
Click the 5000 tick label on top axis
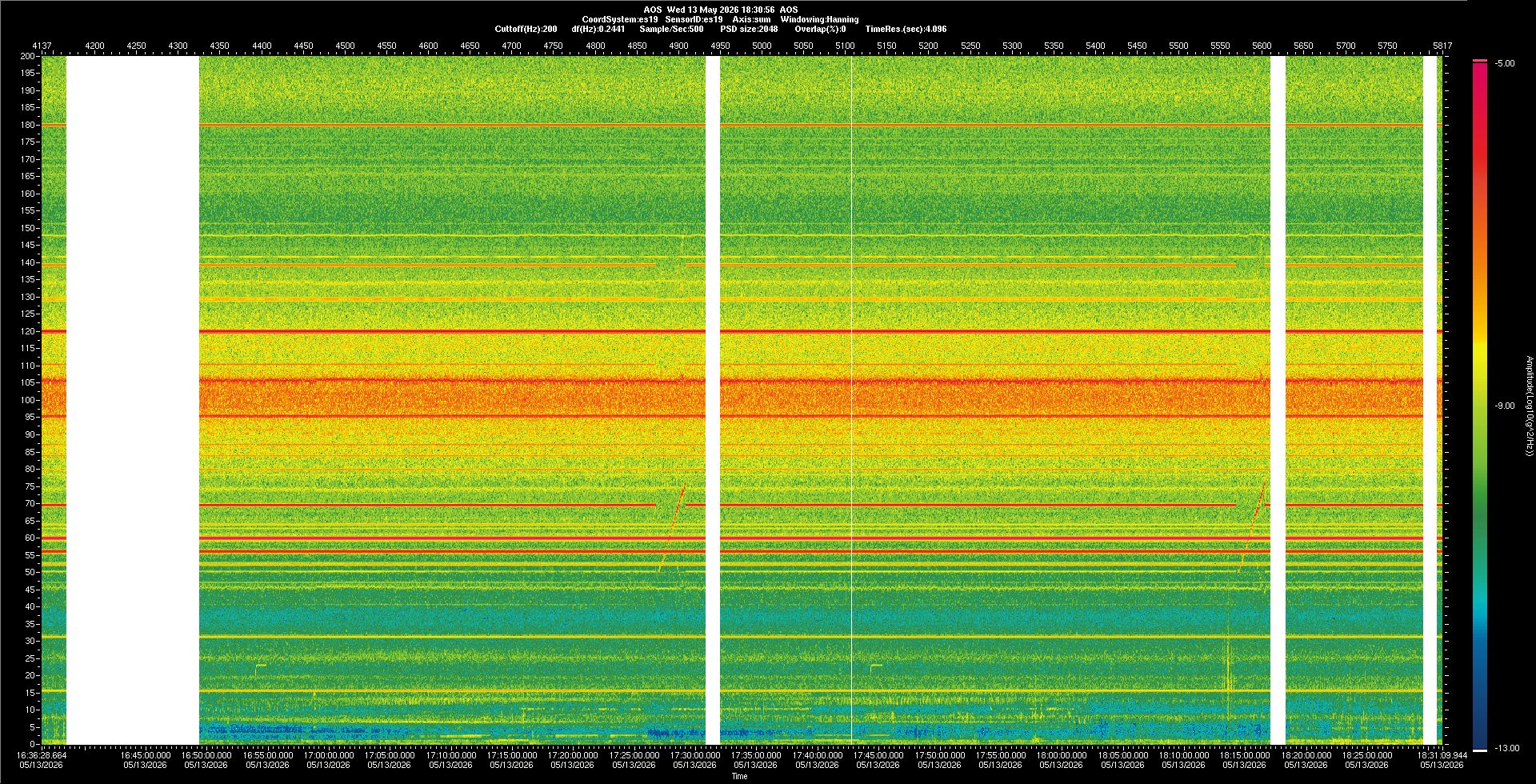pyautogui.click(x=762, y=46)
